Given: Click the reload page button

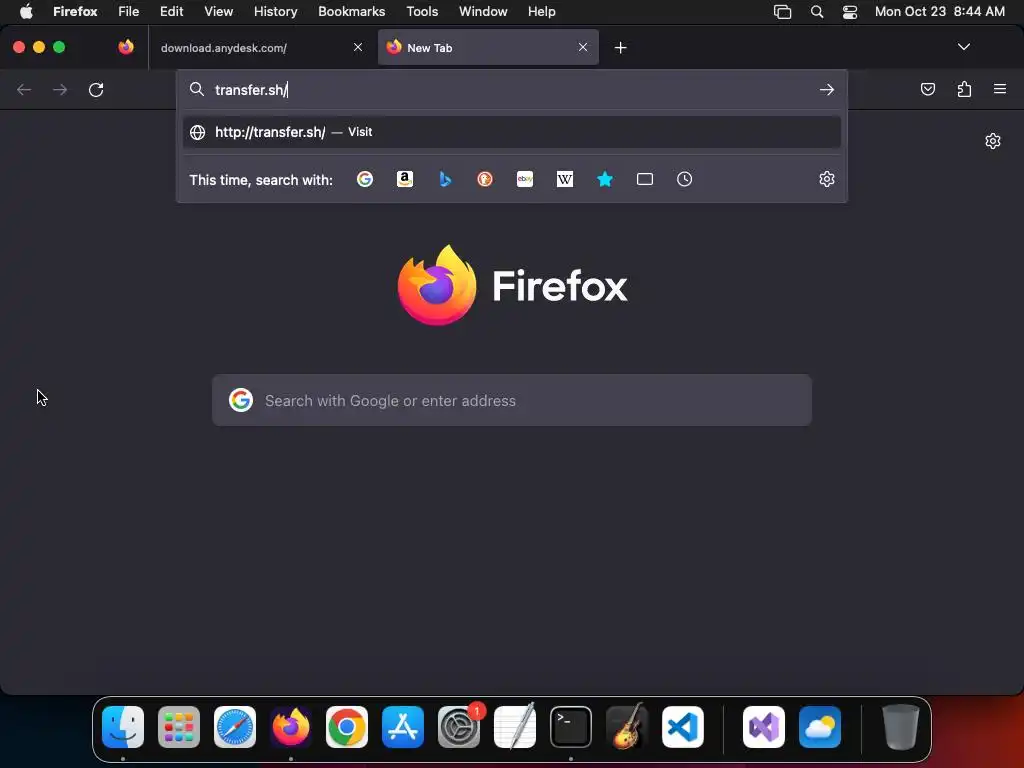Looking at the screenshot, I should click(x=96, y=89).
